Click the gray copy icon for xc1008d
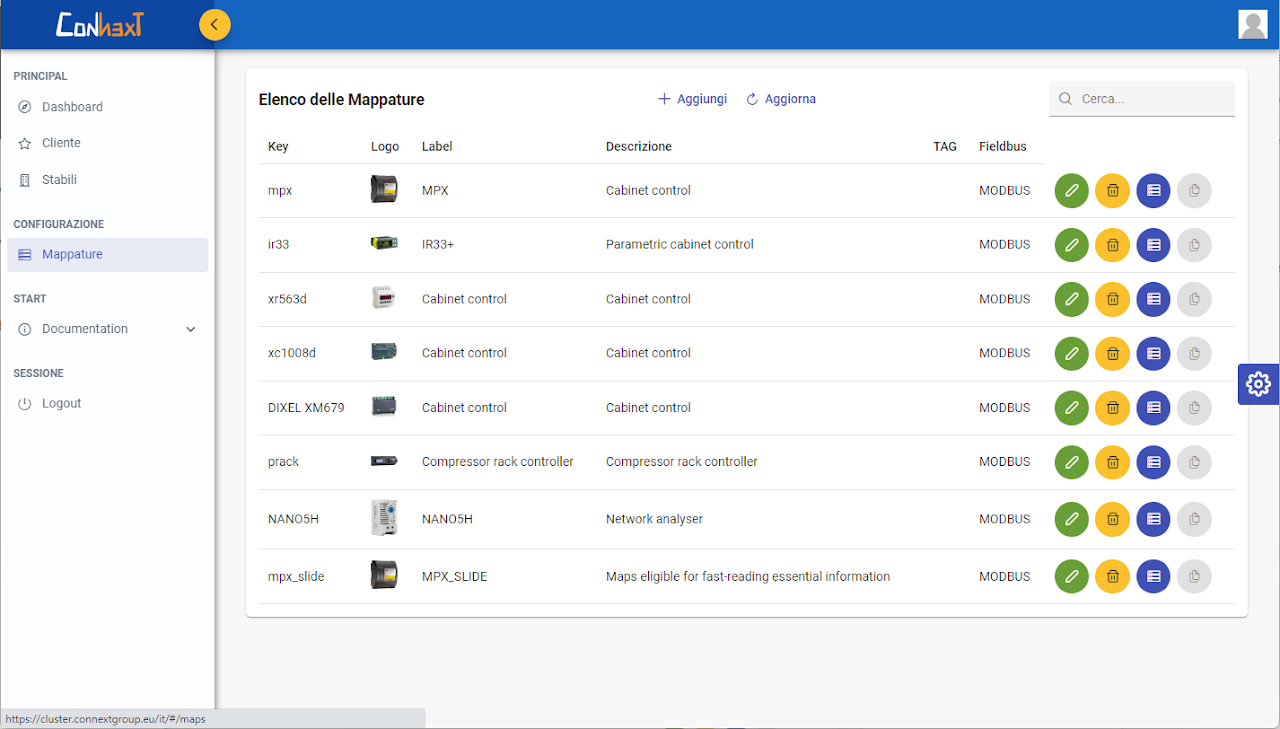This screenshot has height=729, width=1280. coord(1194,353)
